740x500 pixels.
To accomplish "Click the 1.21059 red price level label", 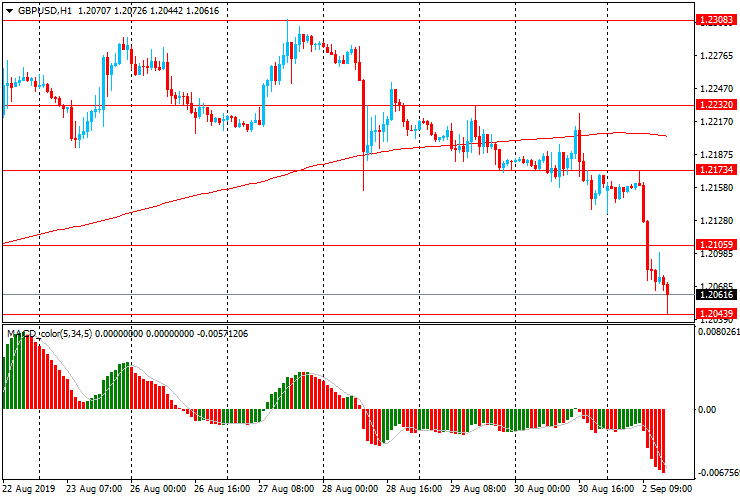I will 716,245.
